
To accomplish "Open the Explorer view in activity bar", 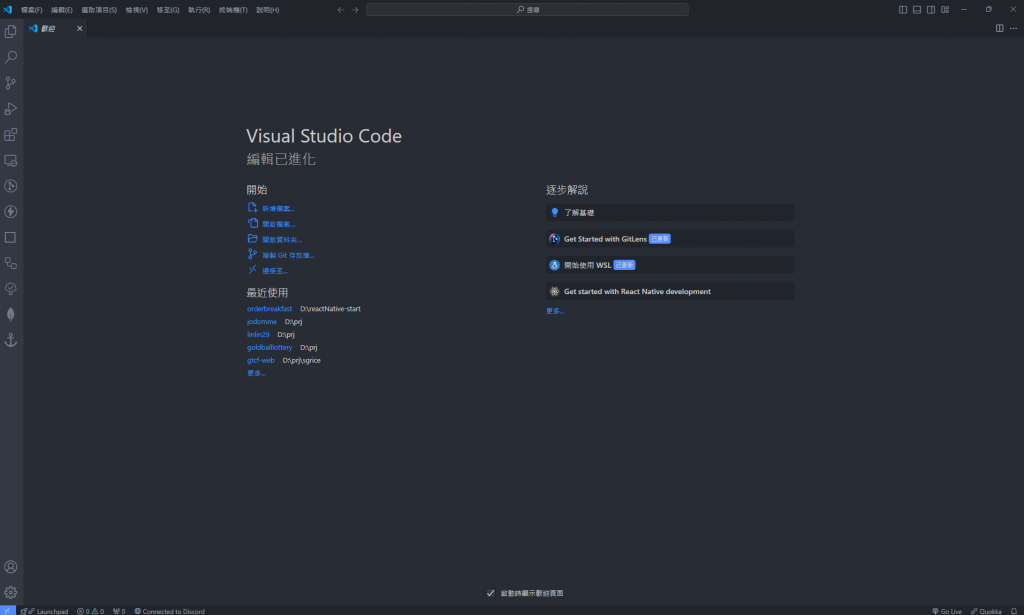I will pyautogui.click(x=10, y=31).
